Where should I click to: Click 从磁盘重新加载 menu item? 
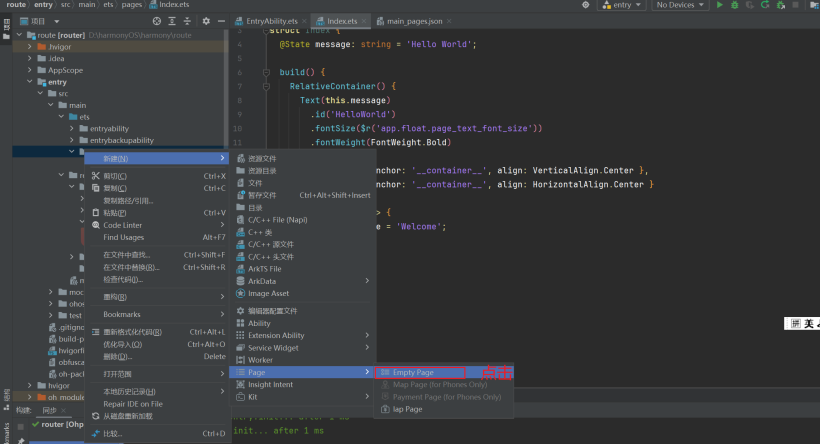coord(157,416)
